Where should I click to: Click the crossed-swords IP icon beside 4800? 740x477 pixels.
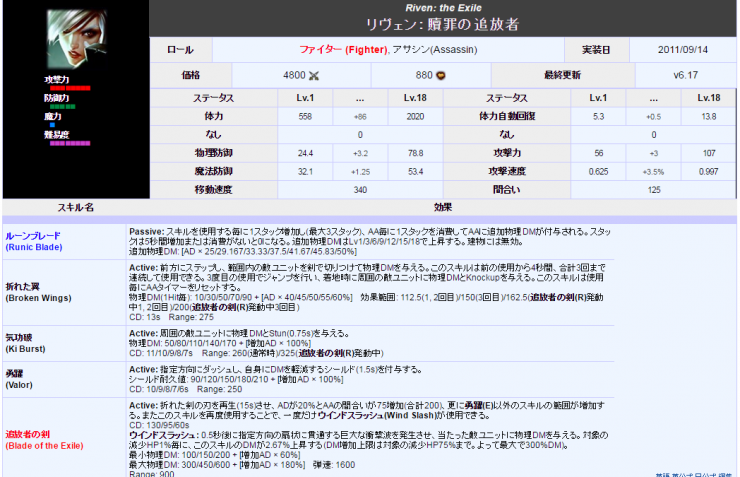pyautogui.click(x=314, y=75)
